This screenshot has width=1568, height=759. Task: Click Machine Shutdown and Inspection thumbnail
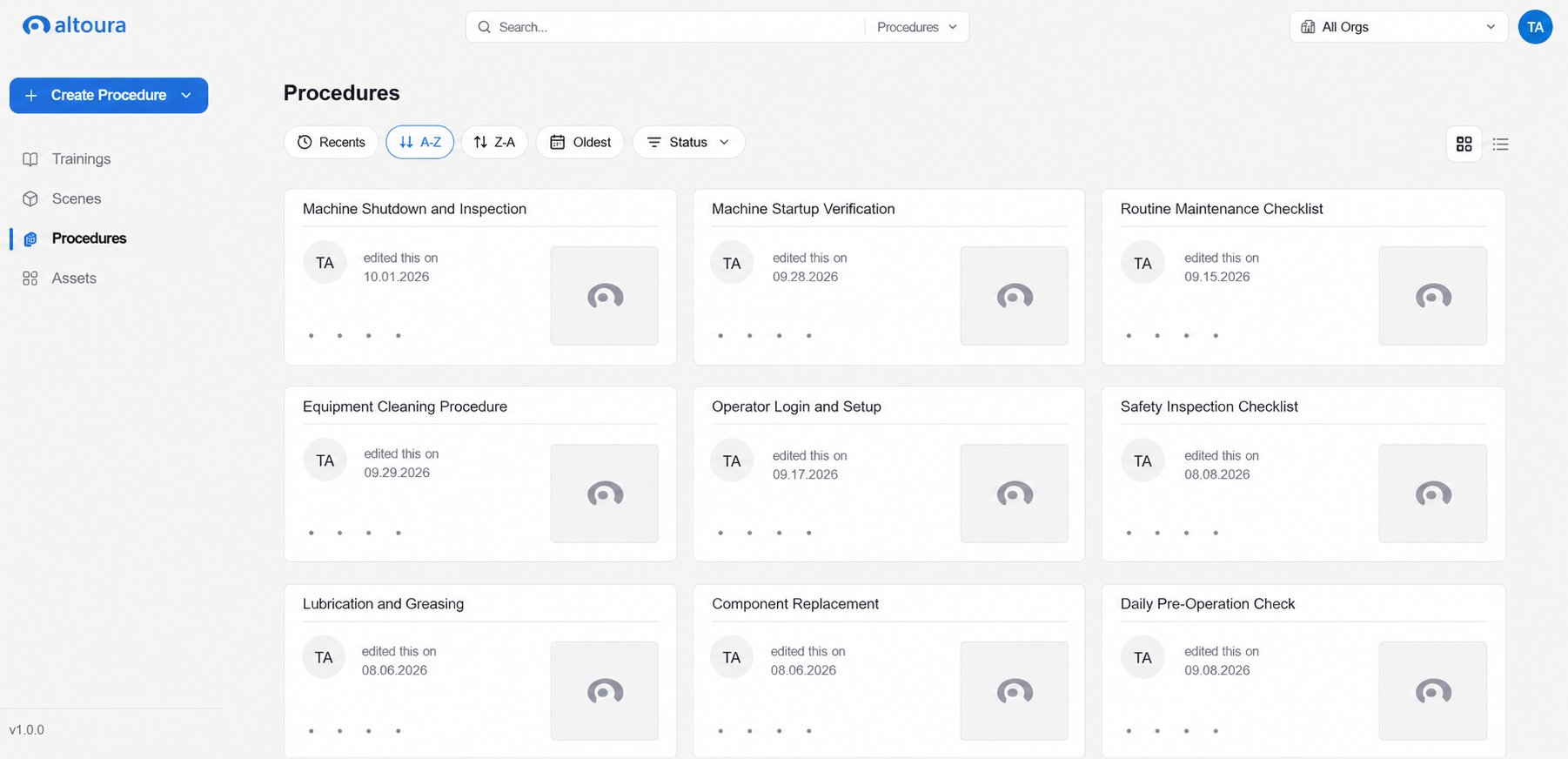605,296
